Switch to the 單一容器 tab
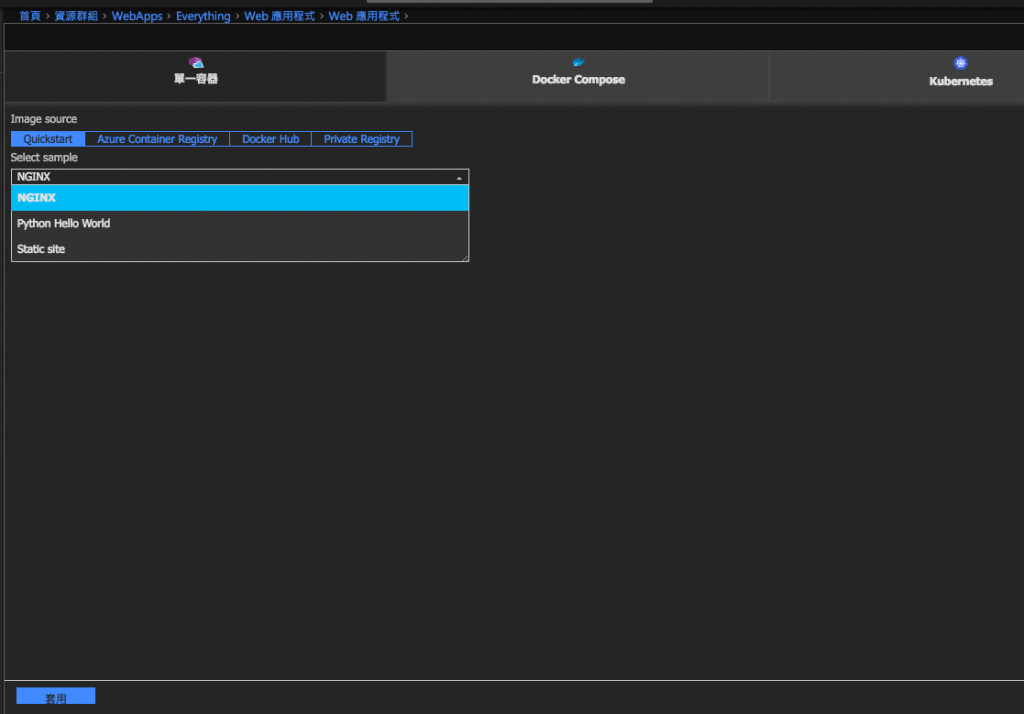1024x714 pixels. (x=195, y=76)
